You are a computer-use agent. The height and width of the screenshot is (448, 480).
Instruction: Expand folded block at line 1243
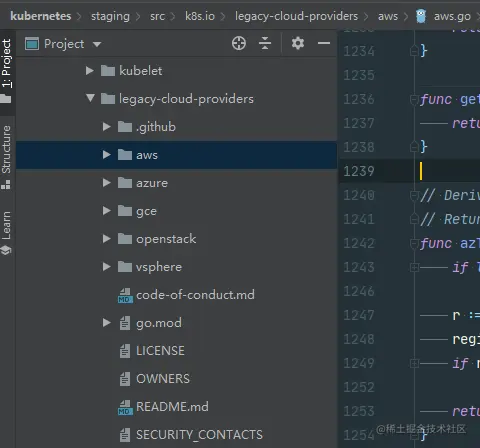pyautogui.click(x=414, y=267)
